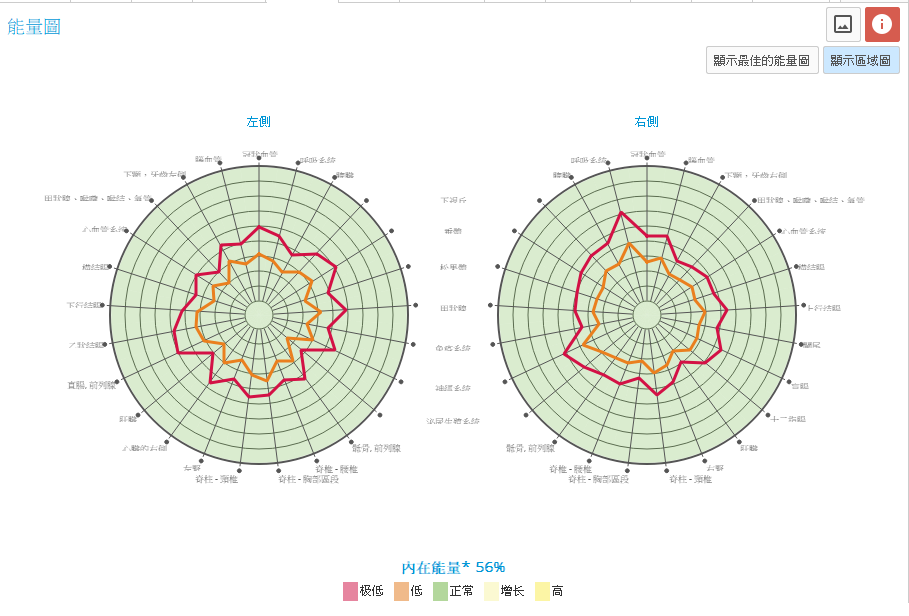Click the center of the right radar chart

(646, 314)
